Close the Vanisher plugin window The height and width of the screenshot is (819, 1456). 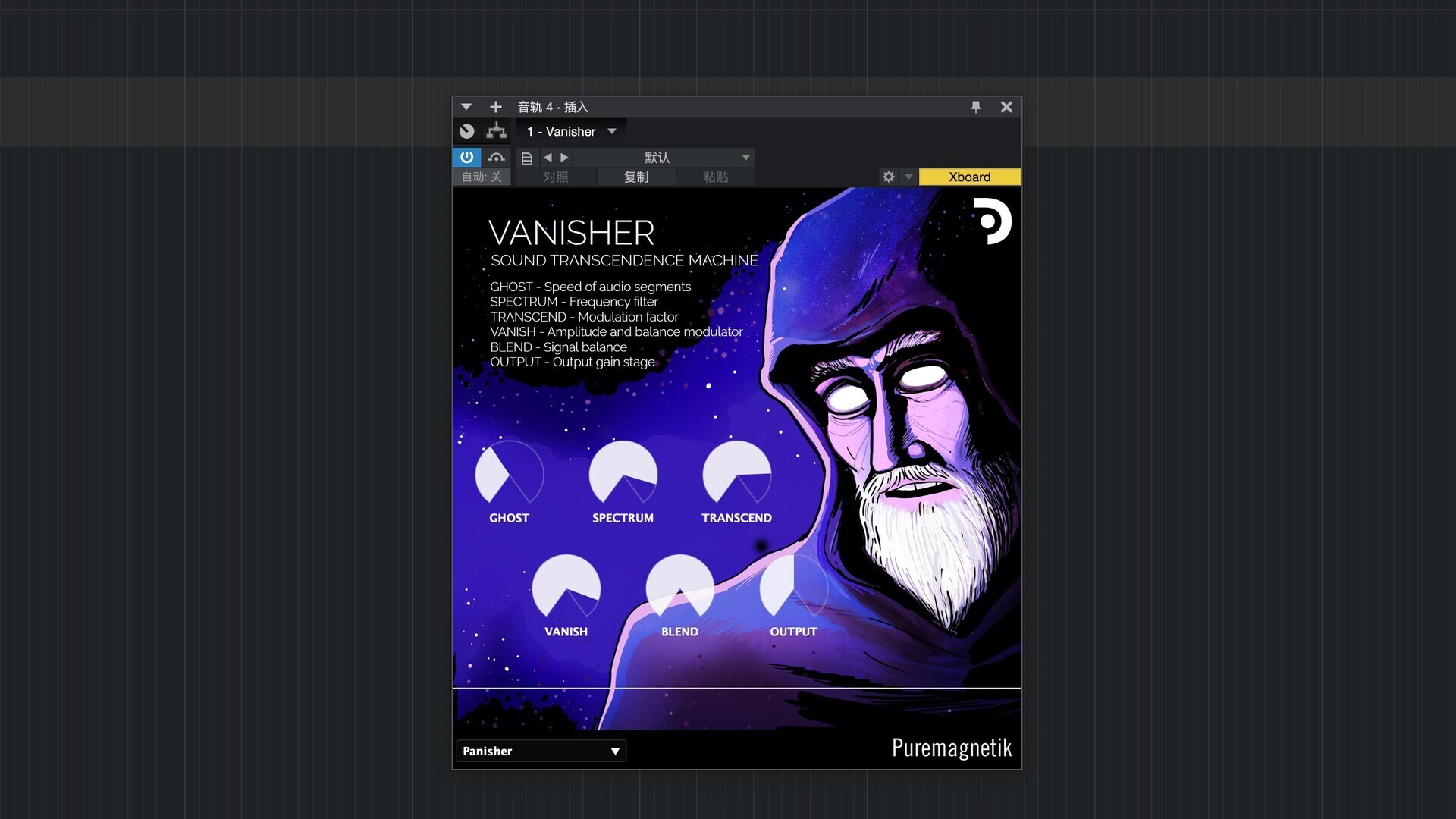click(x=1006, y=107)
